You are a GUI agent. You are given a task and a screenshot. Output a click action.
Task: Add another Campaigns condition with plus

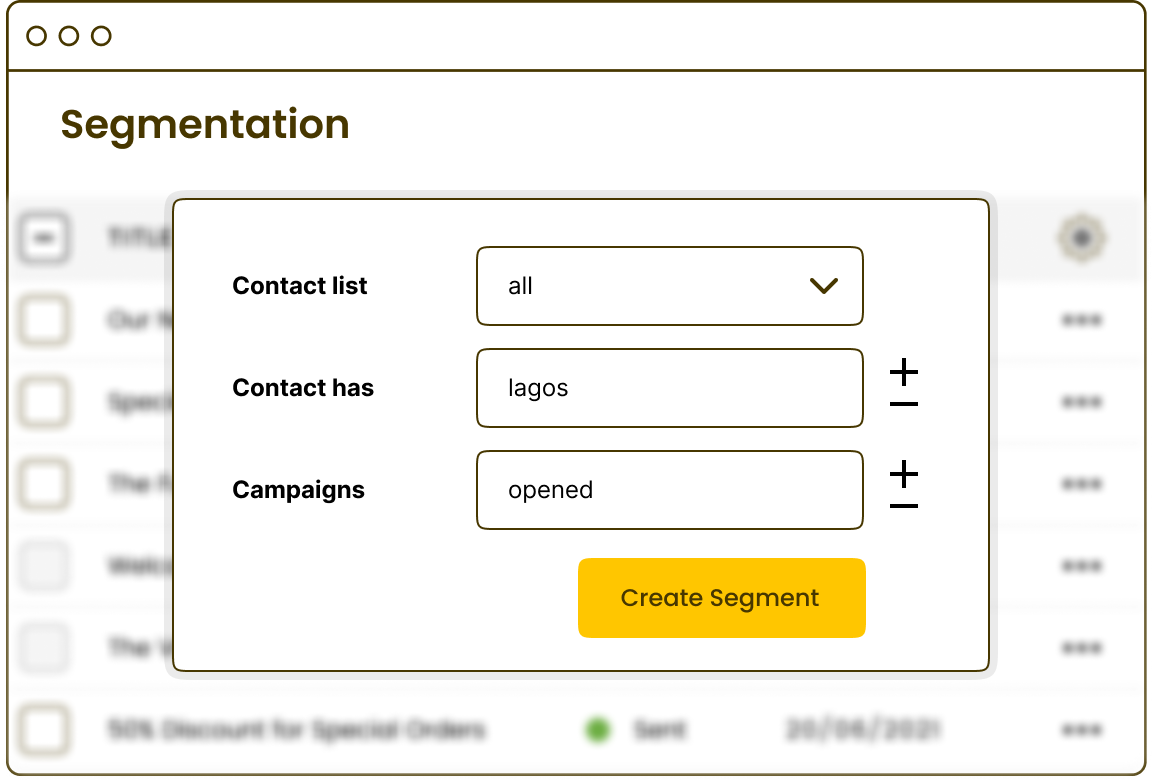tap(904, 474)
